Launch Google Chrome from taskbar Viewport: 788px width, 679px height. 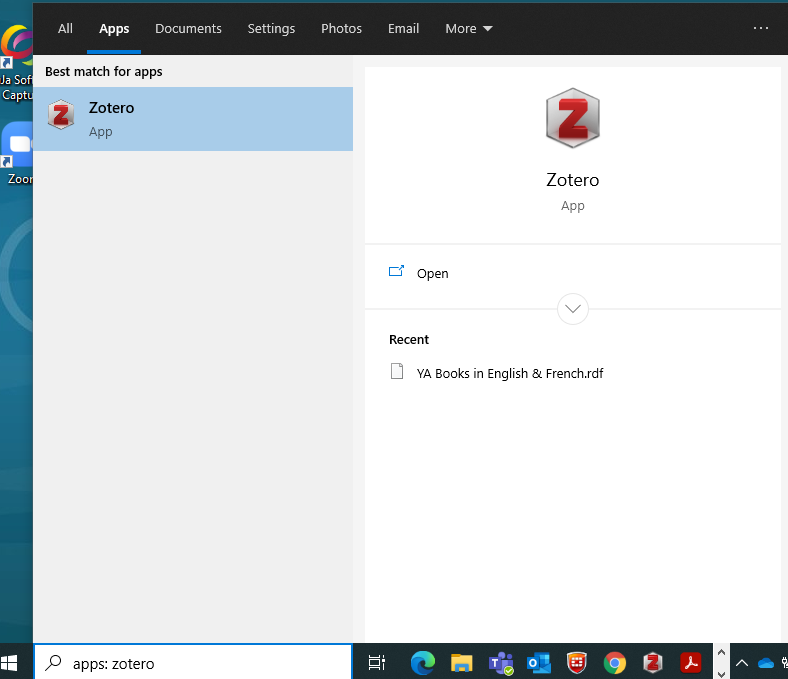(x=615, y=663)
